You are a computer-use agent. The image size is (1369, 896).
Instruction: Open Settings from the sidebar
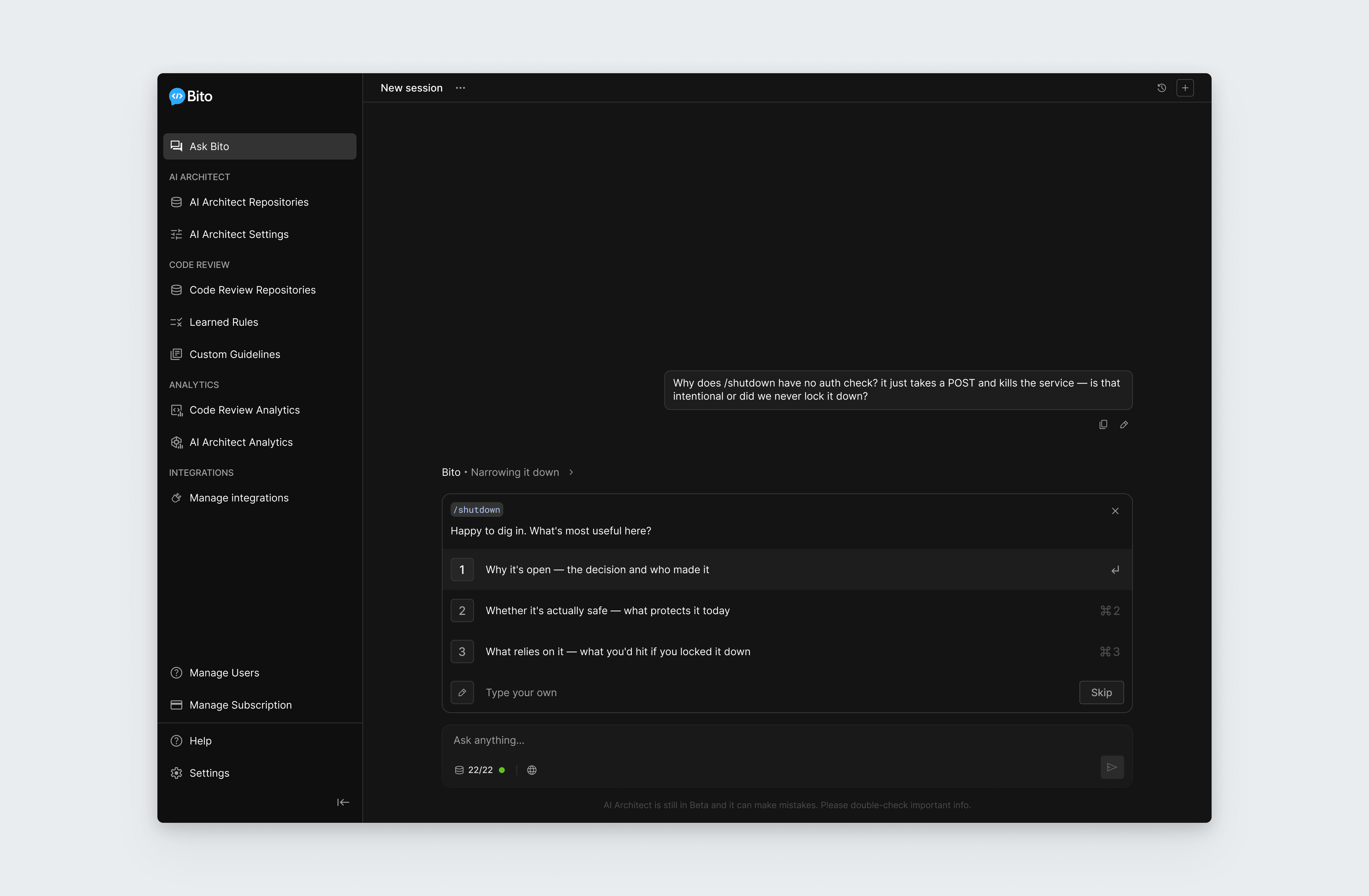pos(260,773)
